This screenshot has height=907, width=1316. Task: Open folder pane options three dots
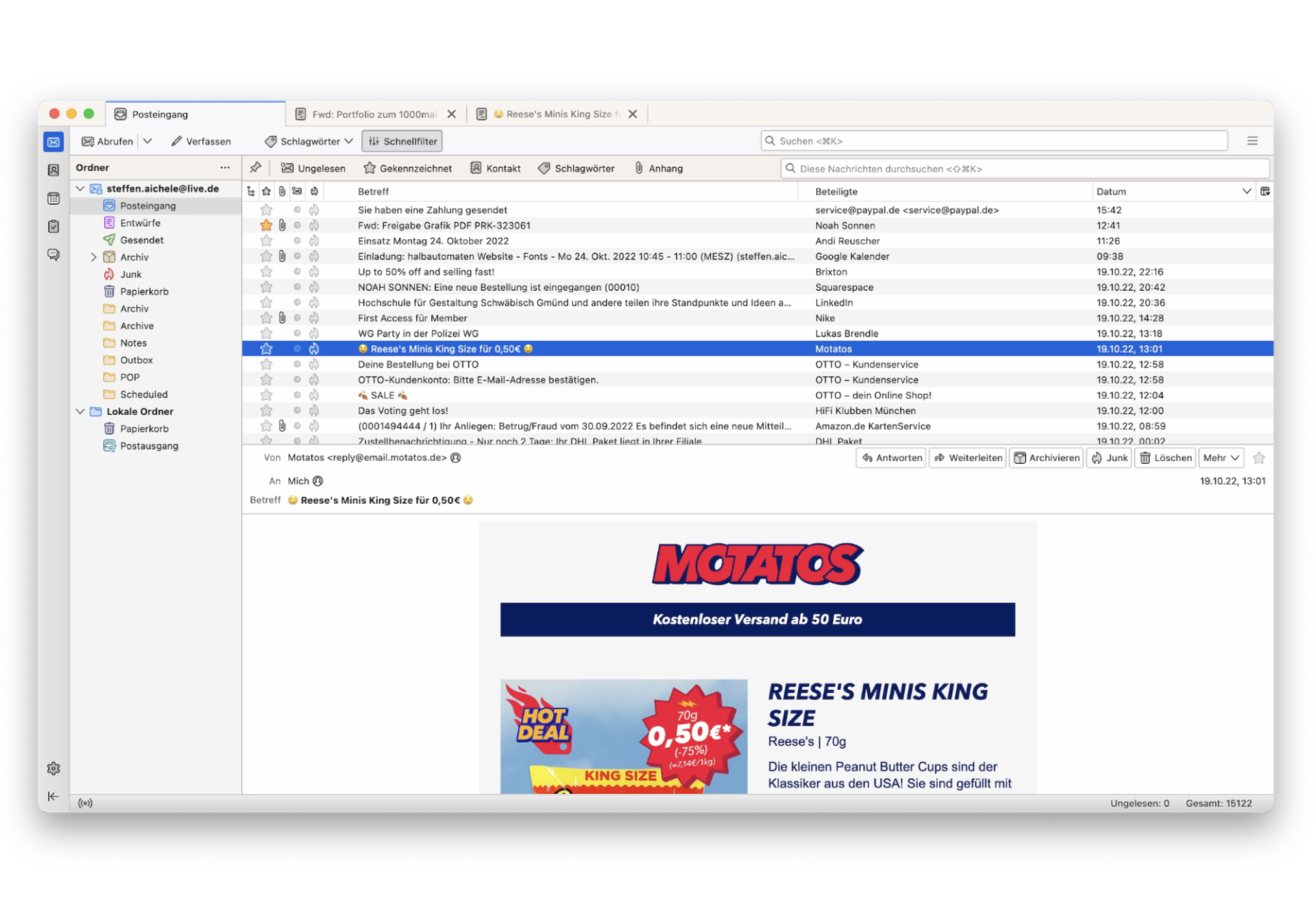(x=225, y=167)
